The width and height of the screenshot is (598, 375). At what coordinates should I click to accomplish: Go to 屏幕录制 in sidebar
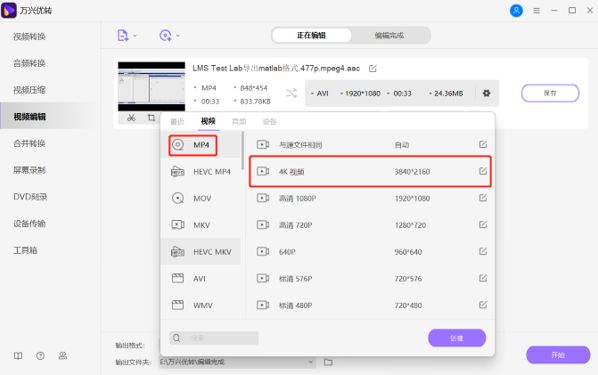pyautogui.click(x=29, y=170)
